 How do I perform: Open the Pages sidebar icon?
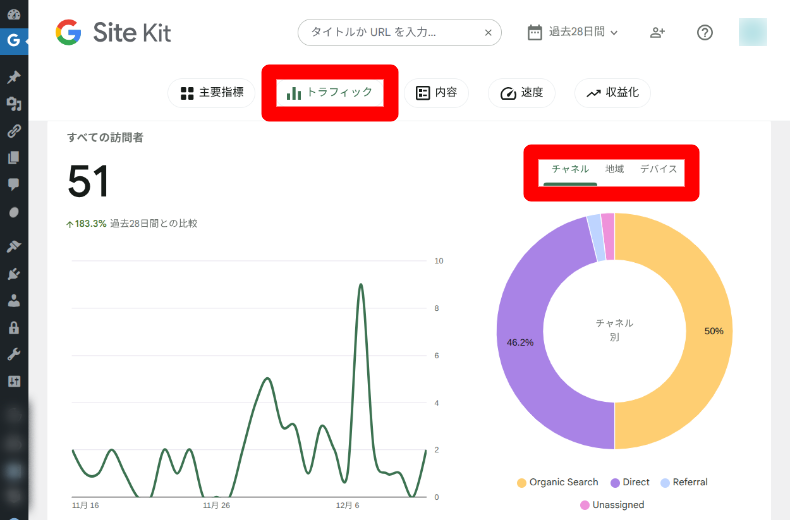click(x=14, y=158)
